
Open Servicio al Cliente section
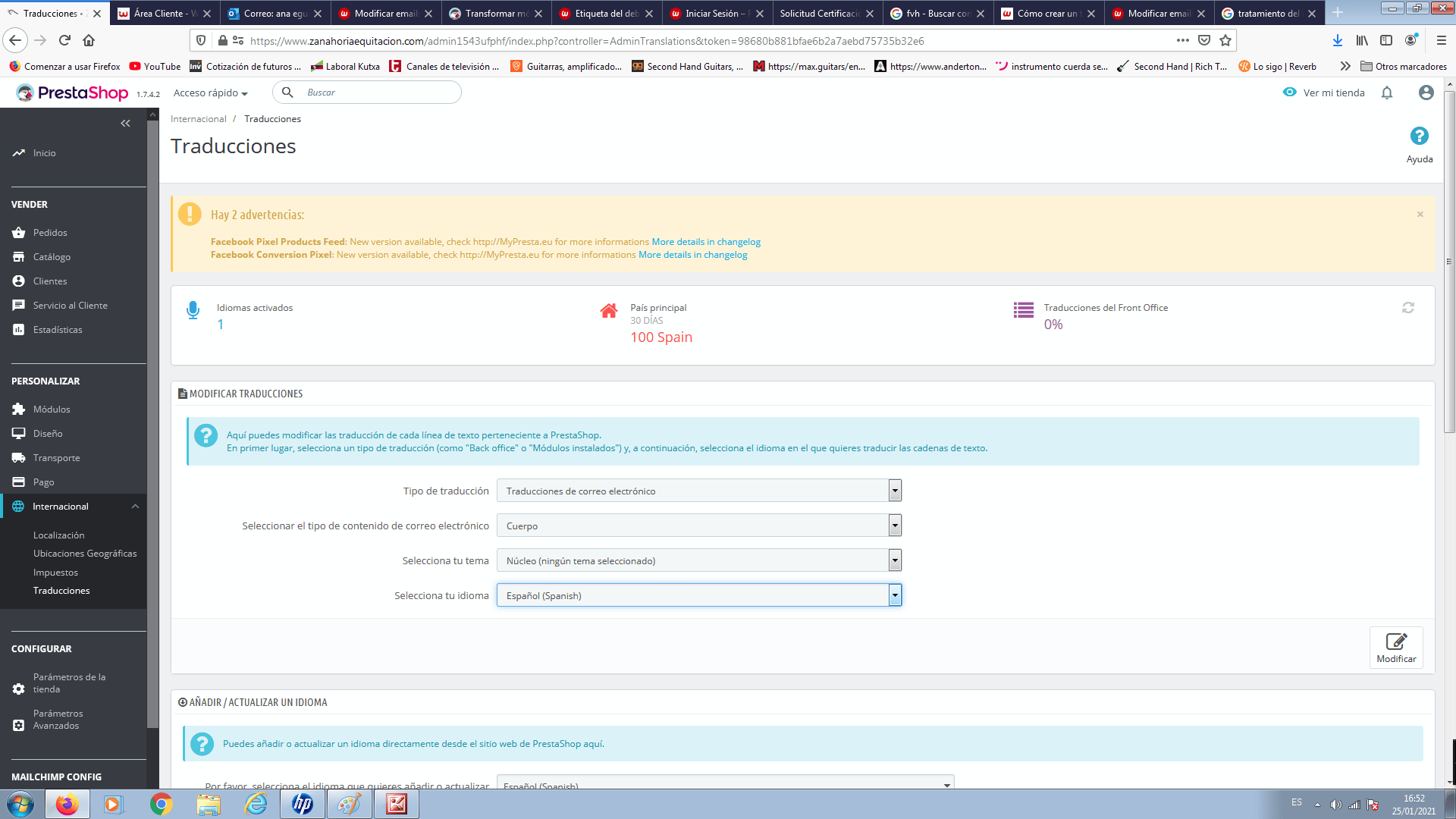(x=71, y=305)
